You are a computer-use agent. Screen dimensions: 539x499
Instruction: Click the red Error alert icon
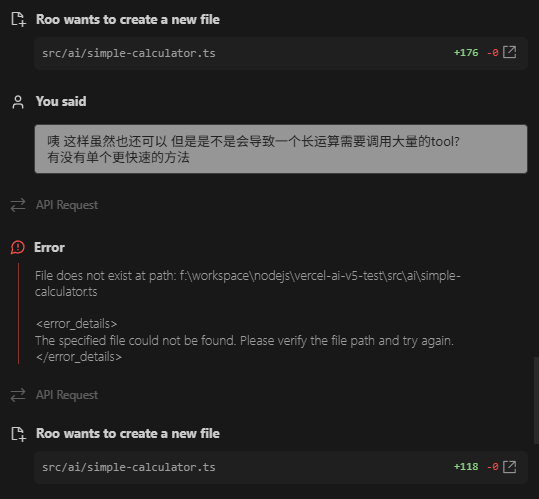(x=18, y=247)
